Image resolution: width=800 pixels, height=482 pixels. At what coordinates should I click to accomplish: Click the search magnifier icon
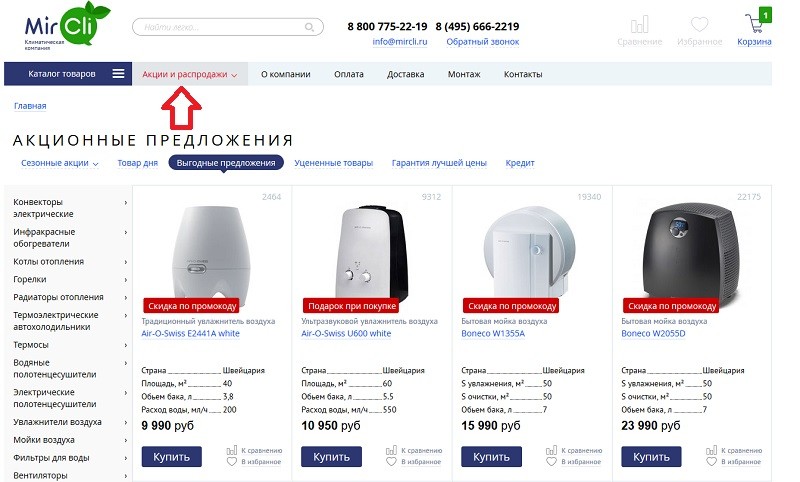click(309, 27)
